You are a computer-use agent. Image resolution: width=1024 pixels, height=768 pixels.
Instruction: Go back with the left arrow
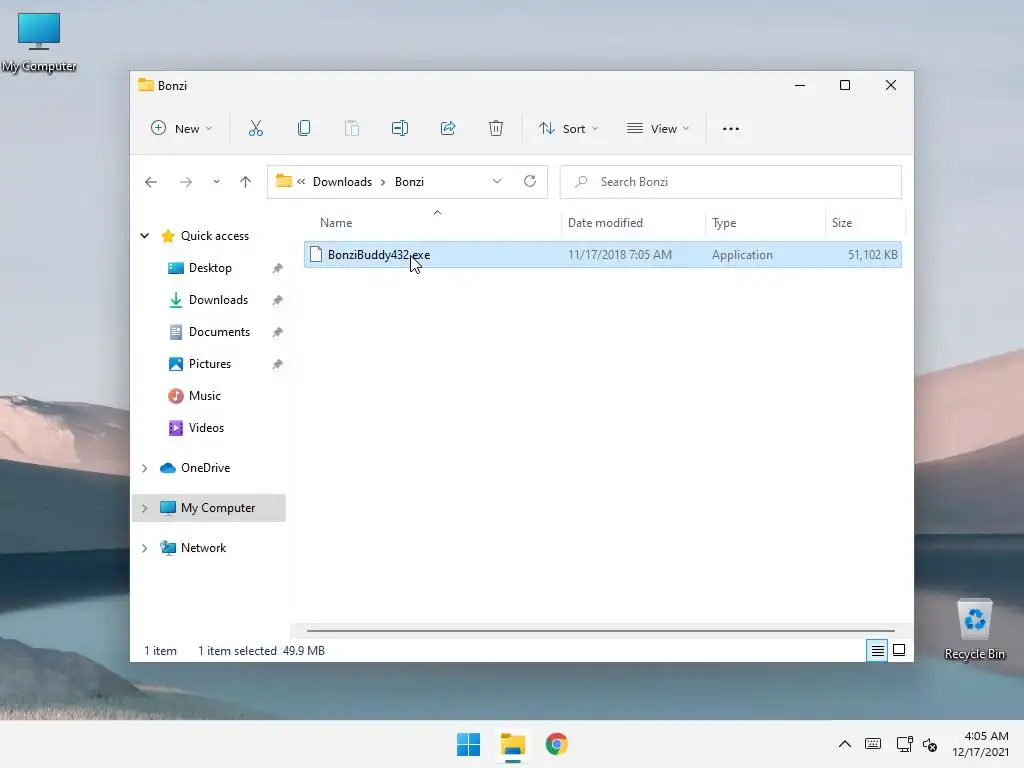pos(151,182)
